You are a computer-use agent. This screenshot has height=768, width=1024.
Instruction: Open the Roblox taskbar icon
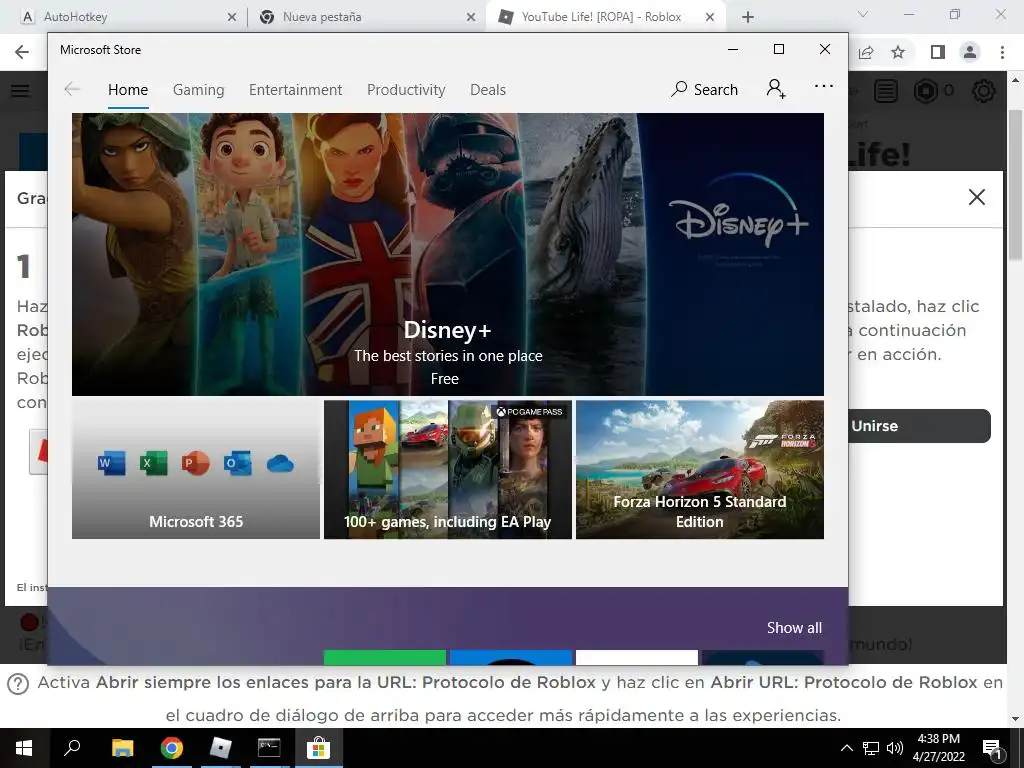point(221,748)
